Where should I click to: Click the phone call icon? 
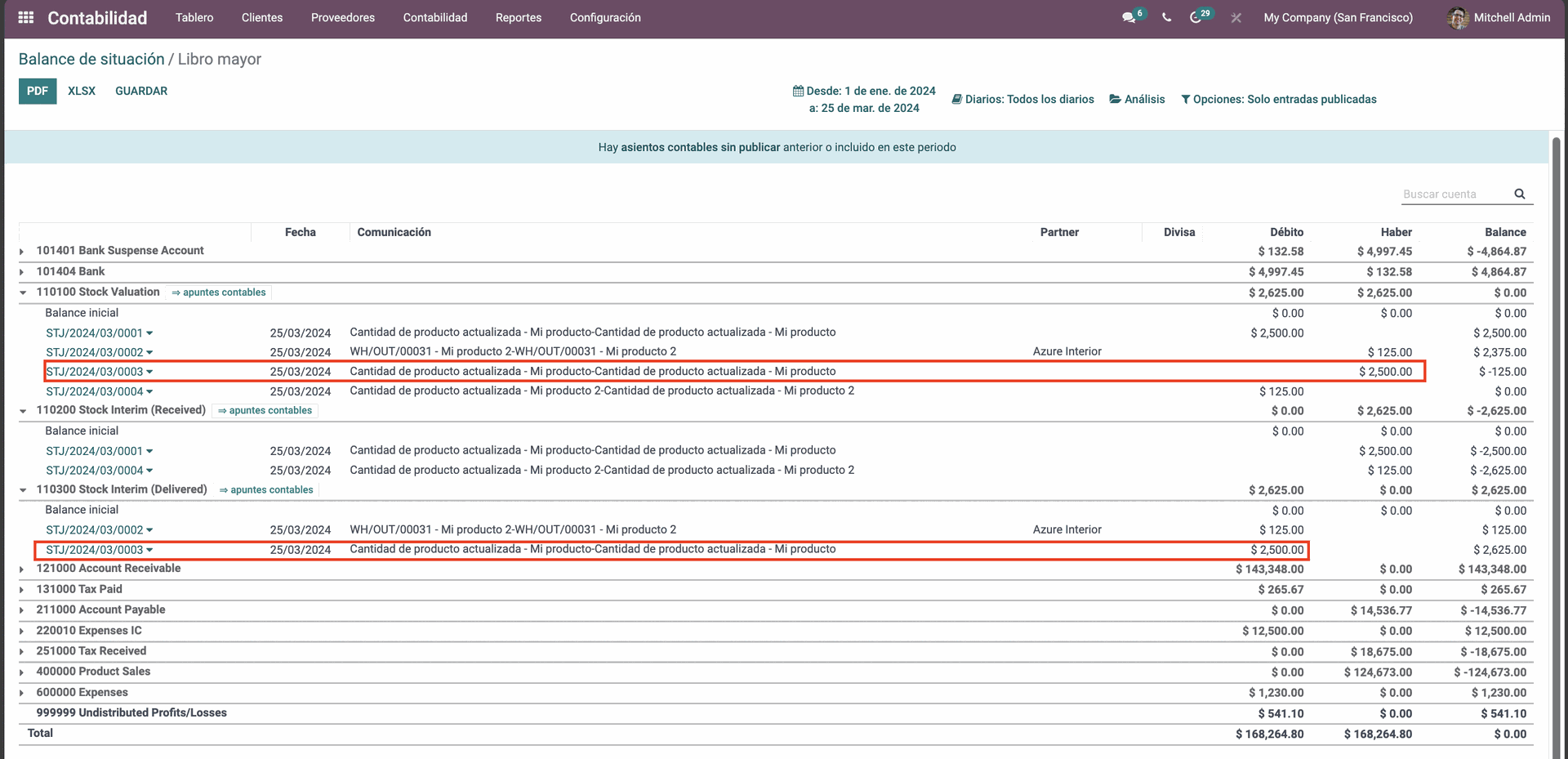coord(1166,17)
